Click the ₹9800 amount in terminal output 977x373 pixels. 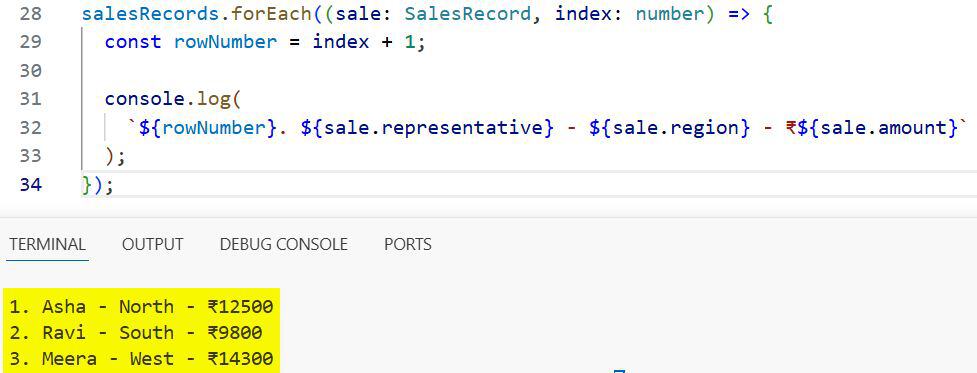pyautogui.click(x=235, y=333)
